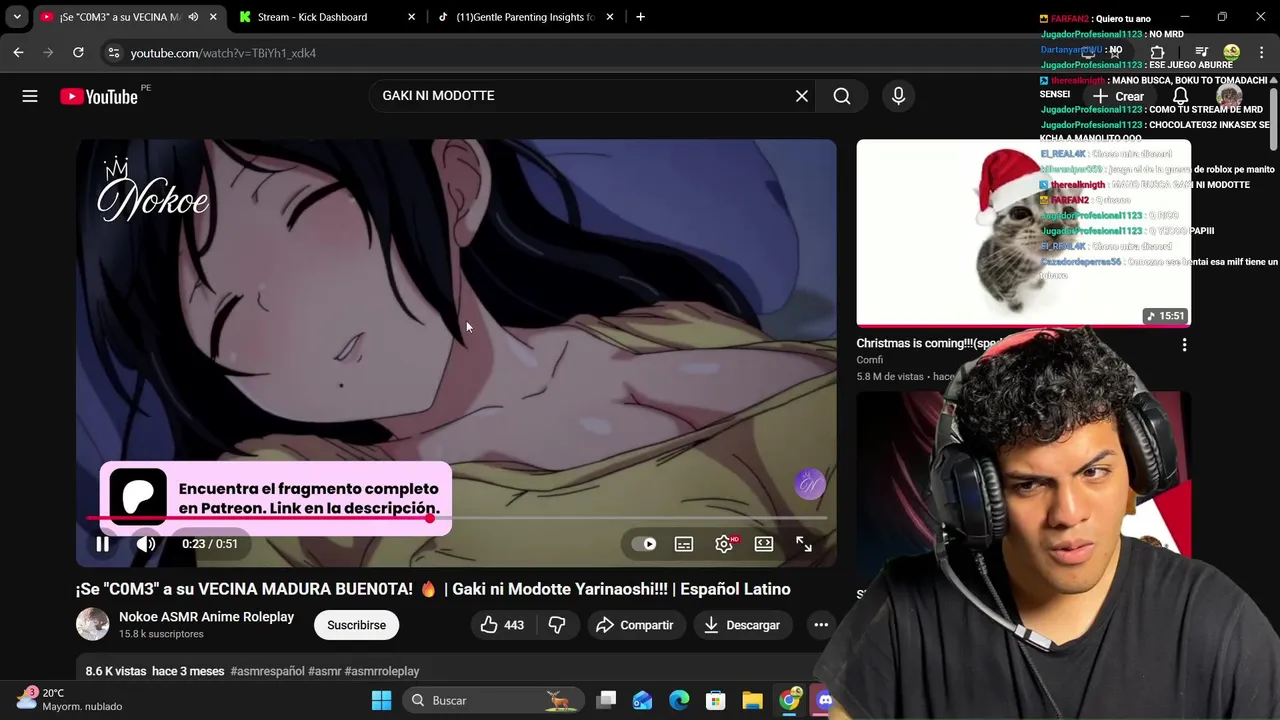Open the YouTube notifications bell

click(x=1180, y=96)
